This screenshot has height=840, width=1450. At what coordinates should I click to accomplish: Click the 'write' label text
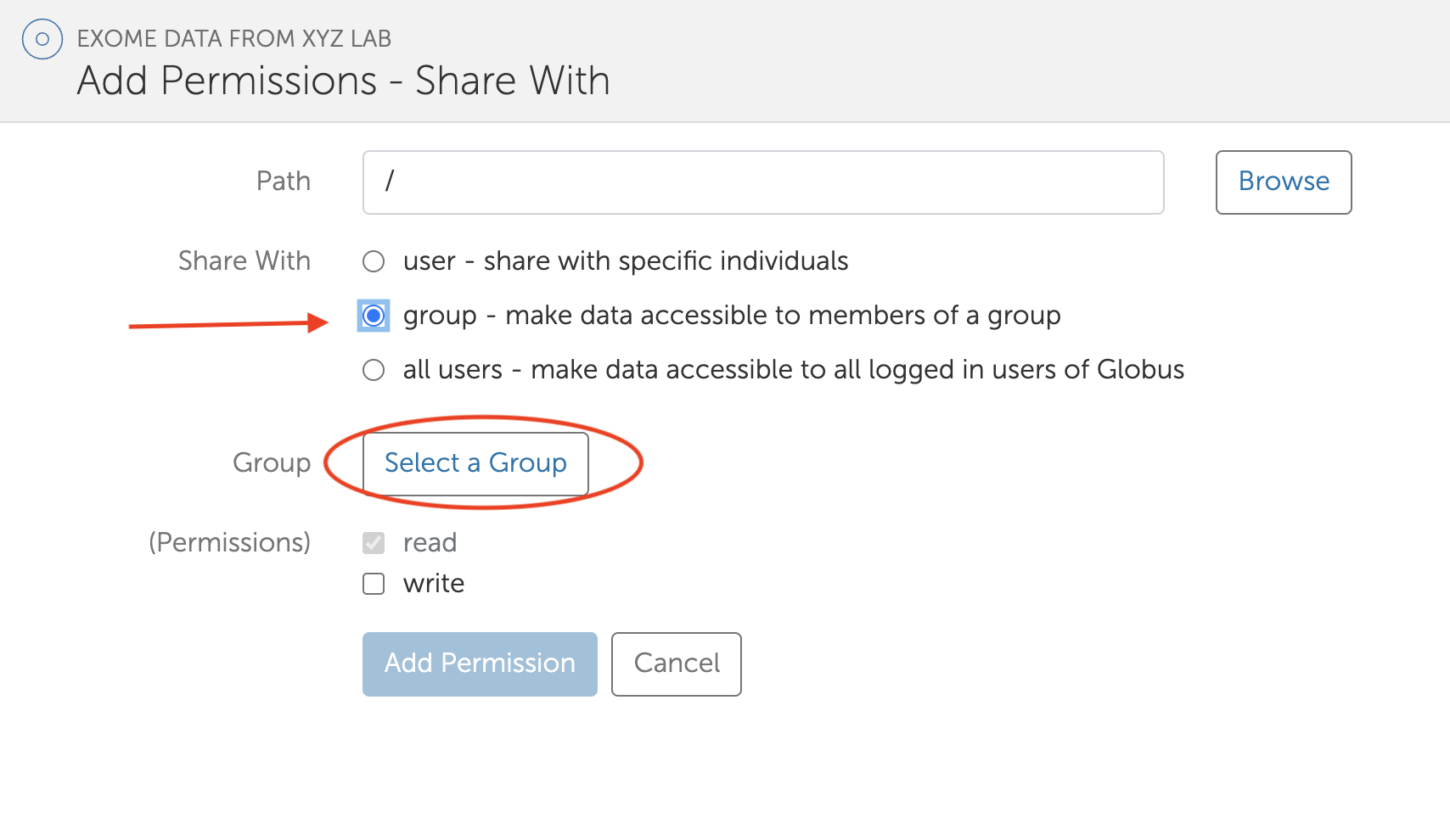tap(433, 584)
